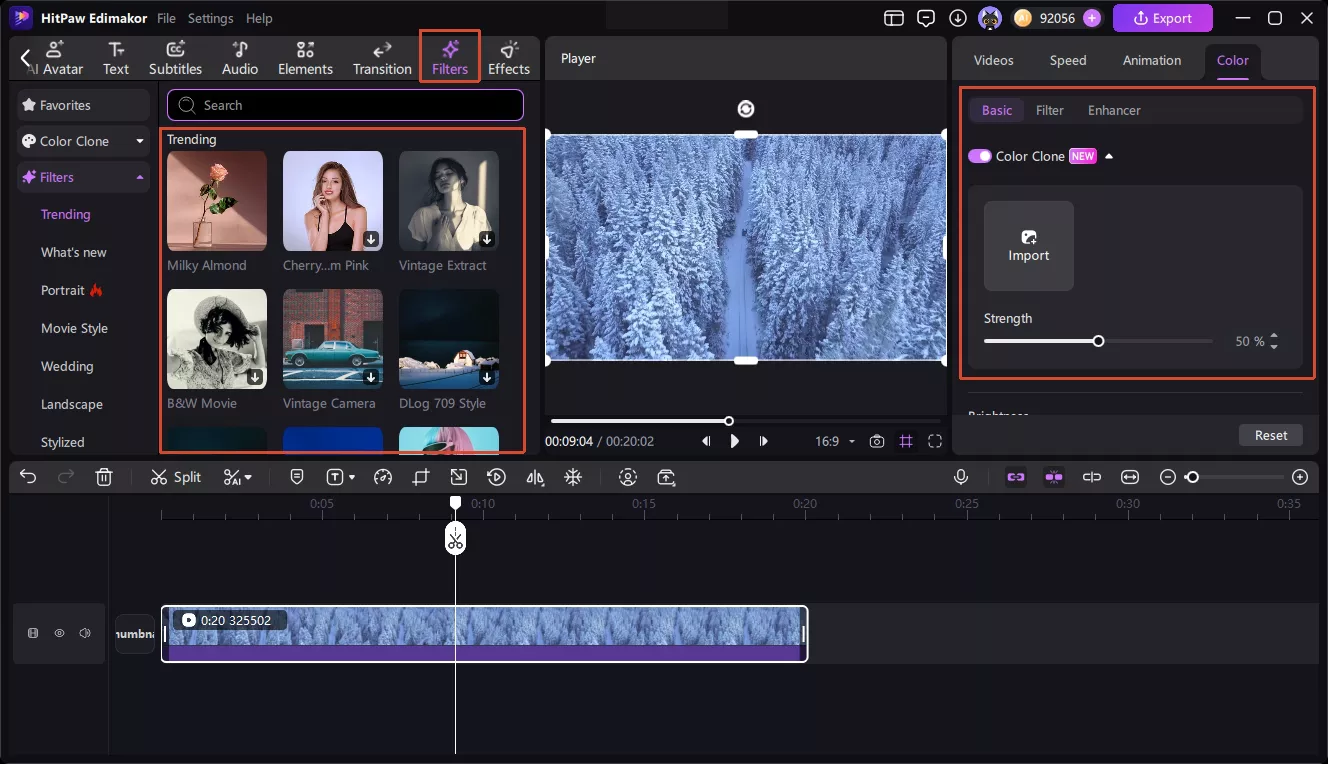
Task: Open the Elements tab
Action: (x=305, y=59)
